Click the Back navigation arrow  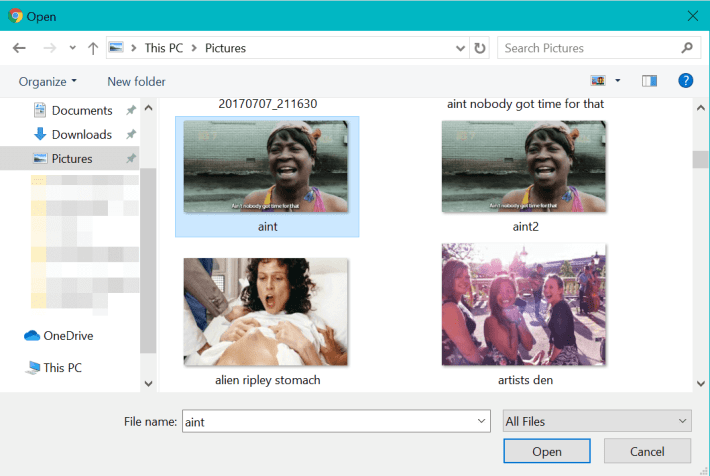click(19, 48)
